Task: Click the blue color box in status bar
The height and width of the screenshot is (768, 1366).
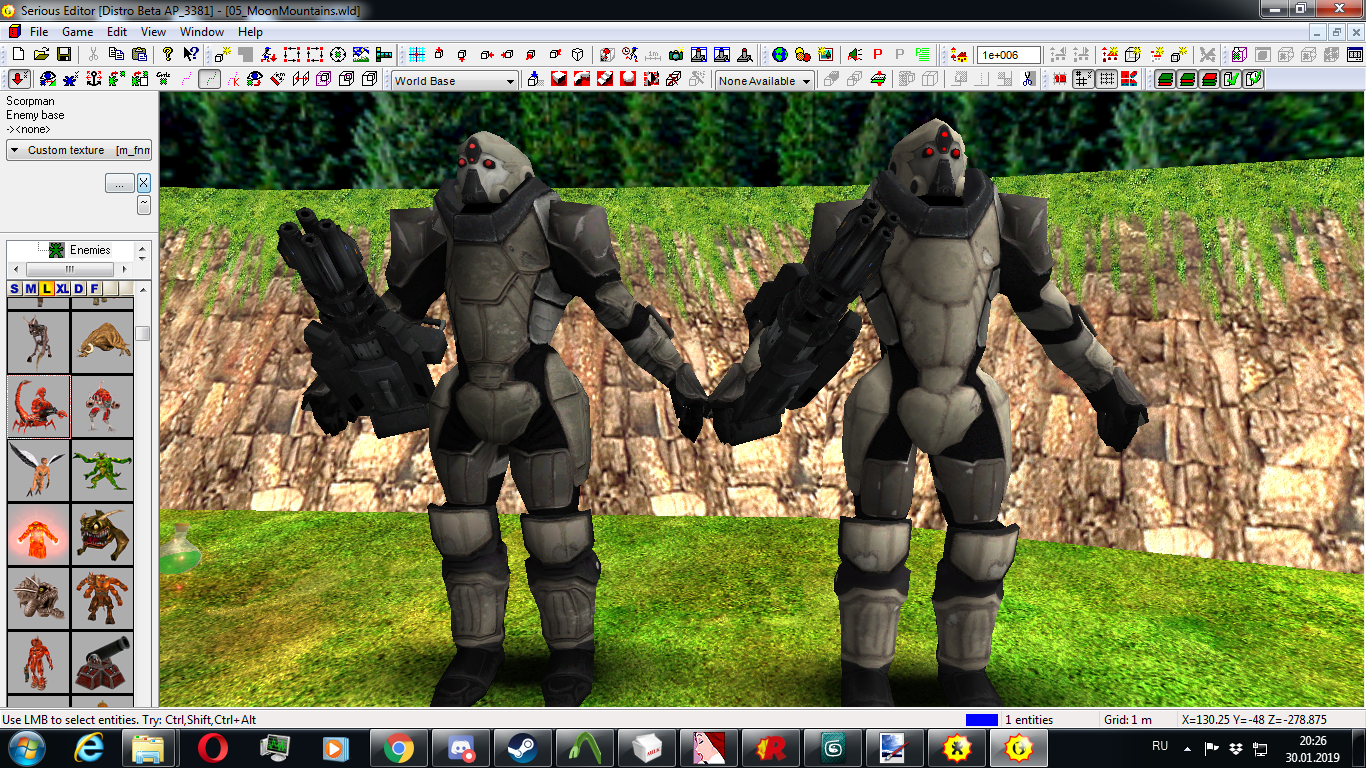Action: pos(982,719)
